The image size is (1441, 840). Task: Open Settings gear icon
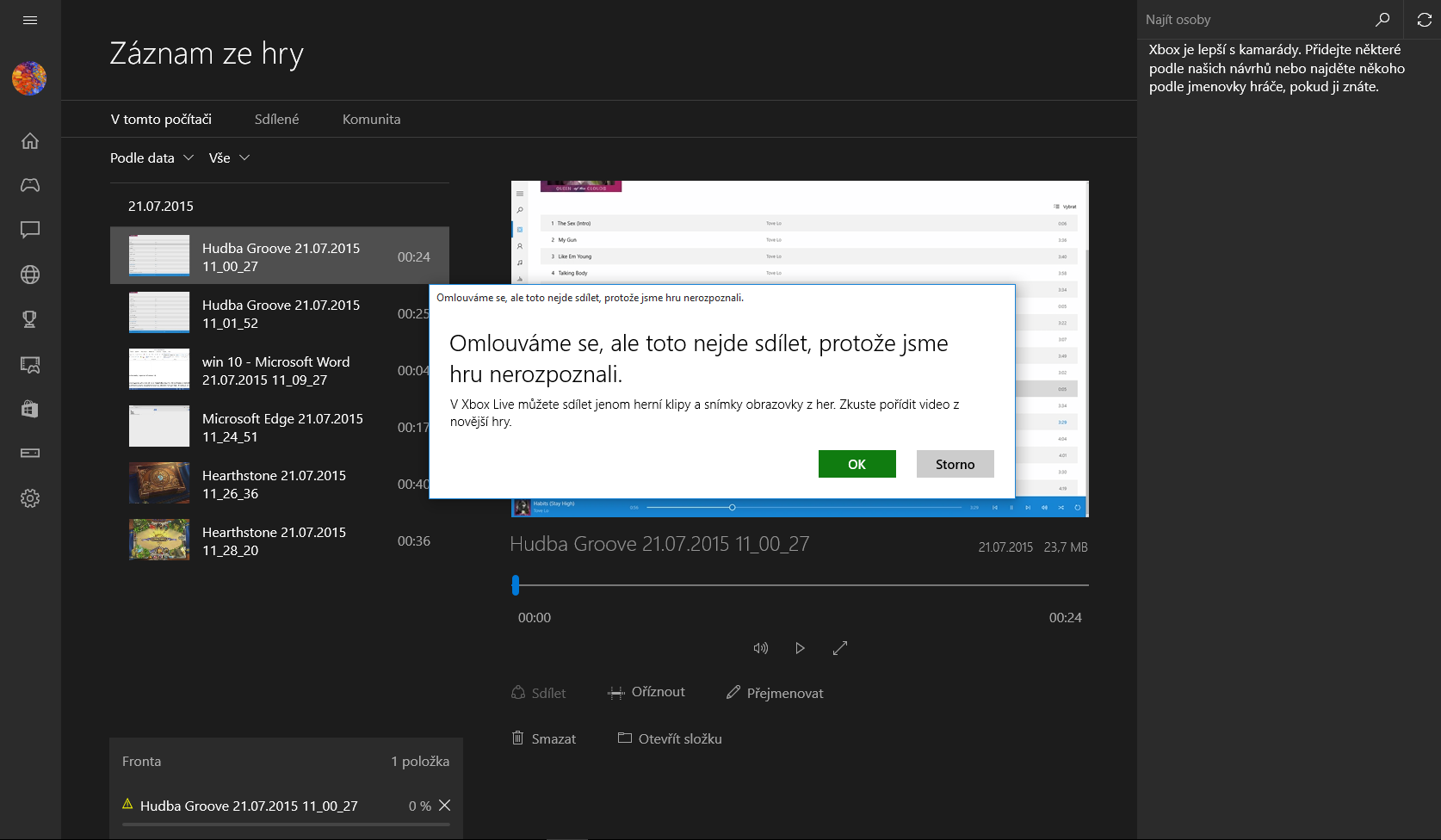click(x=30, y=498)
